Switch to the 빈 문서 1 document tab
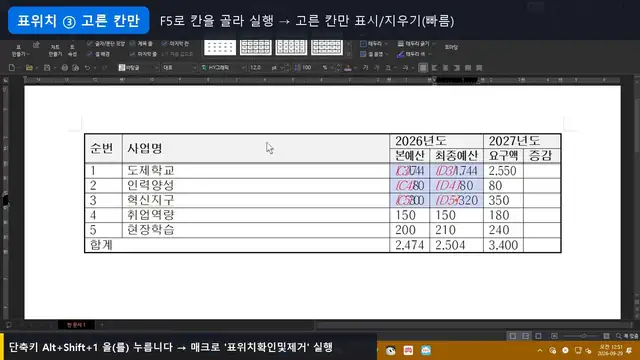 click(x=76, y=325)
